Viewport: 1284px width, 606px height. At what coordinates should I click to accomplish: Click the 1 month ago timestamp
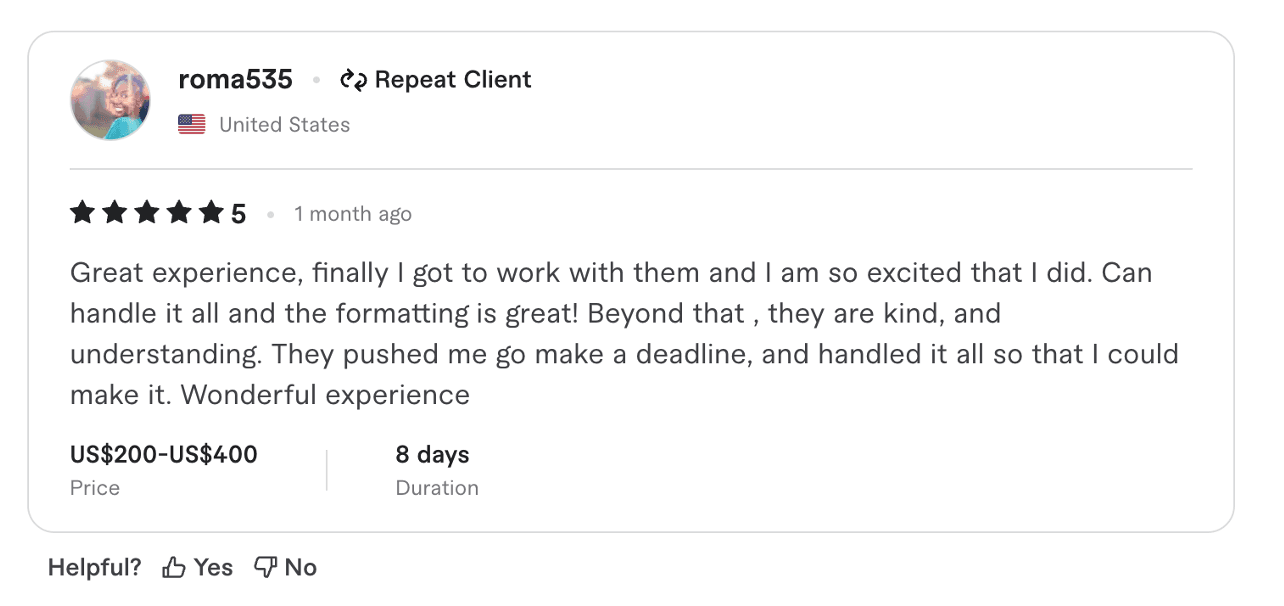(352, 213)
